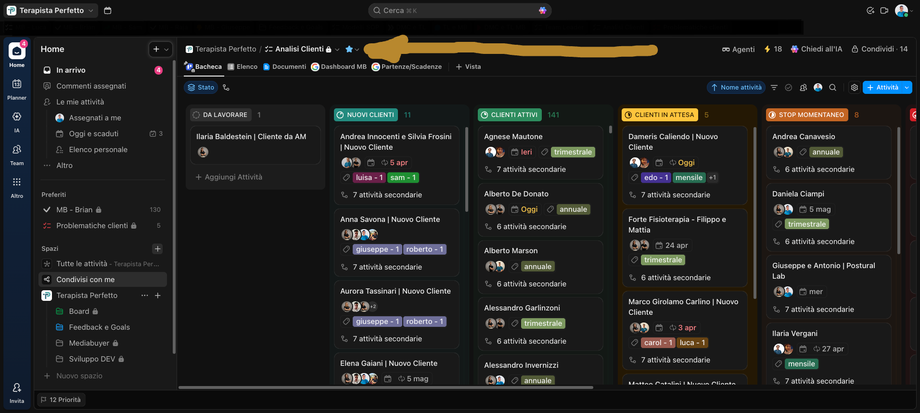Open the Agenti button
The width and height of the screenshot is (920, 413).
pyautogui.click(x=738, y=49)
